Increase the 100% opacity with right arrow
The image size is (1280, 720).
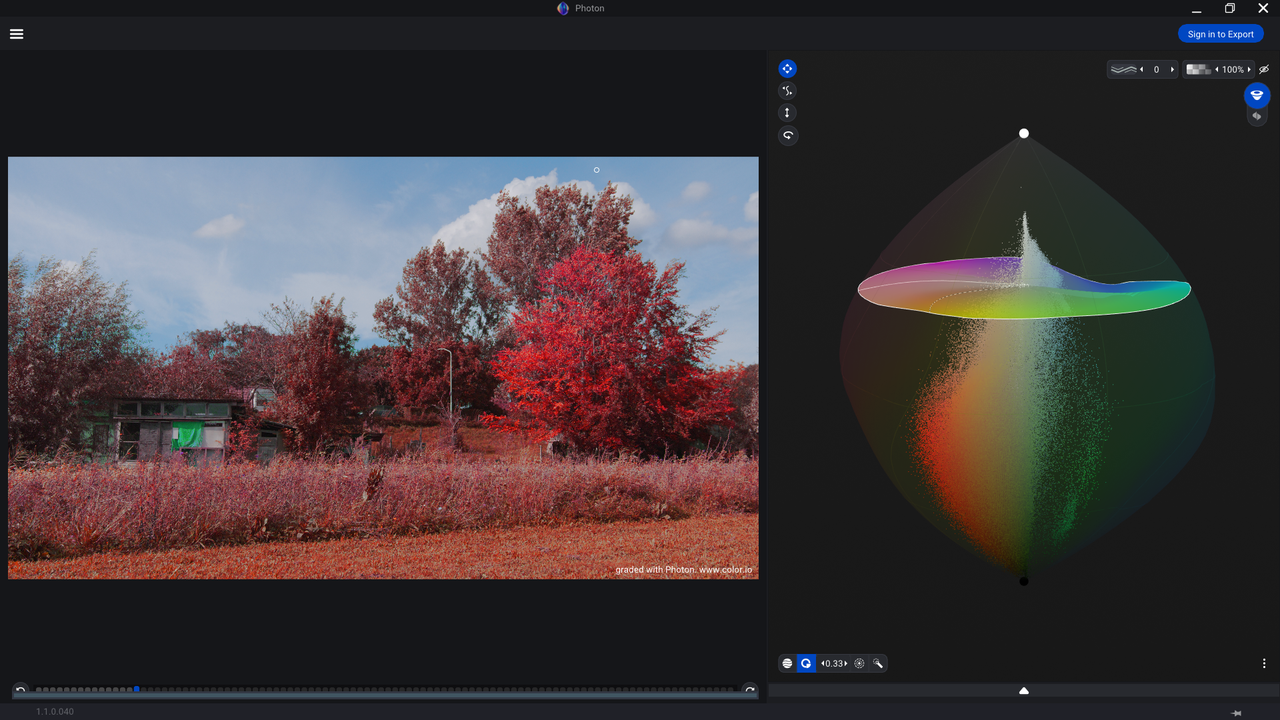1249,70
